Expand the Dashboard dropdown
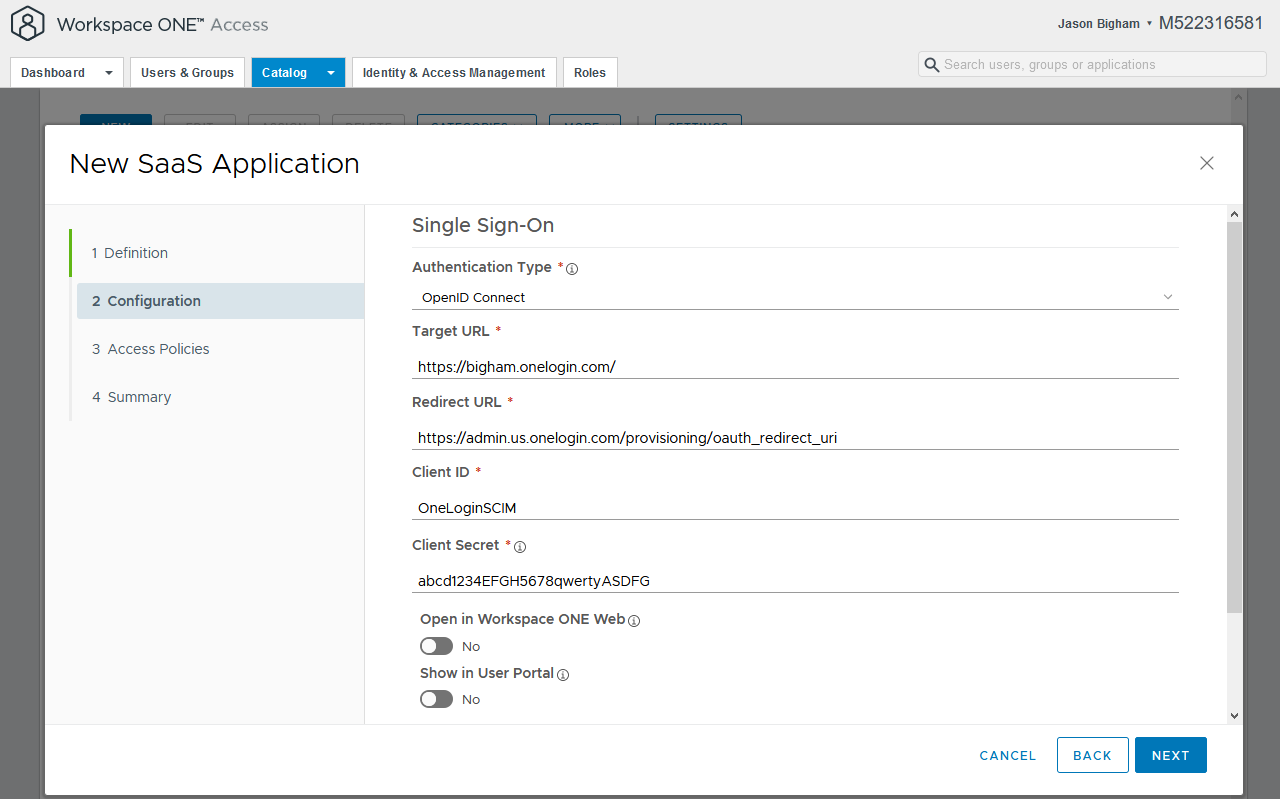The height and width of the screenshot is (799, 1280). [x=109, y=72]
